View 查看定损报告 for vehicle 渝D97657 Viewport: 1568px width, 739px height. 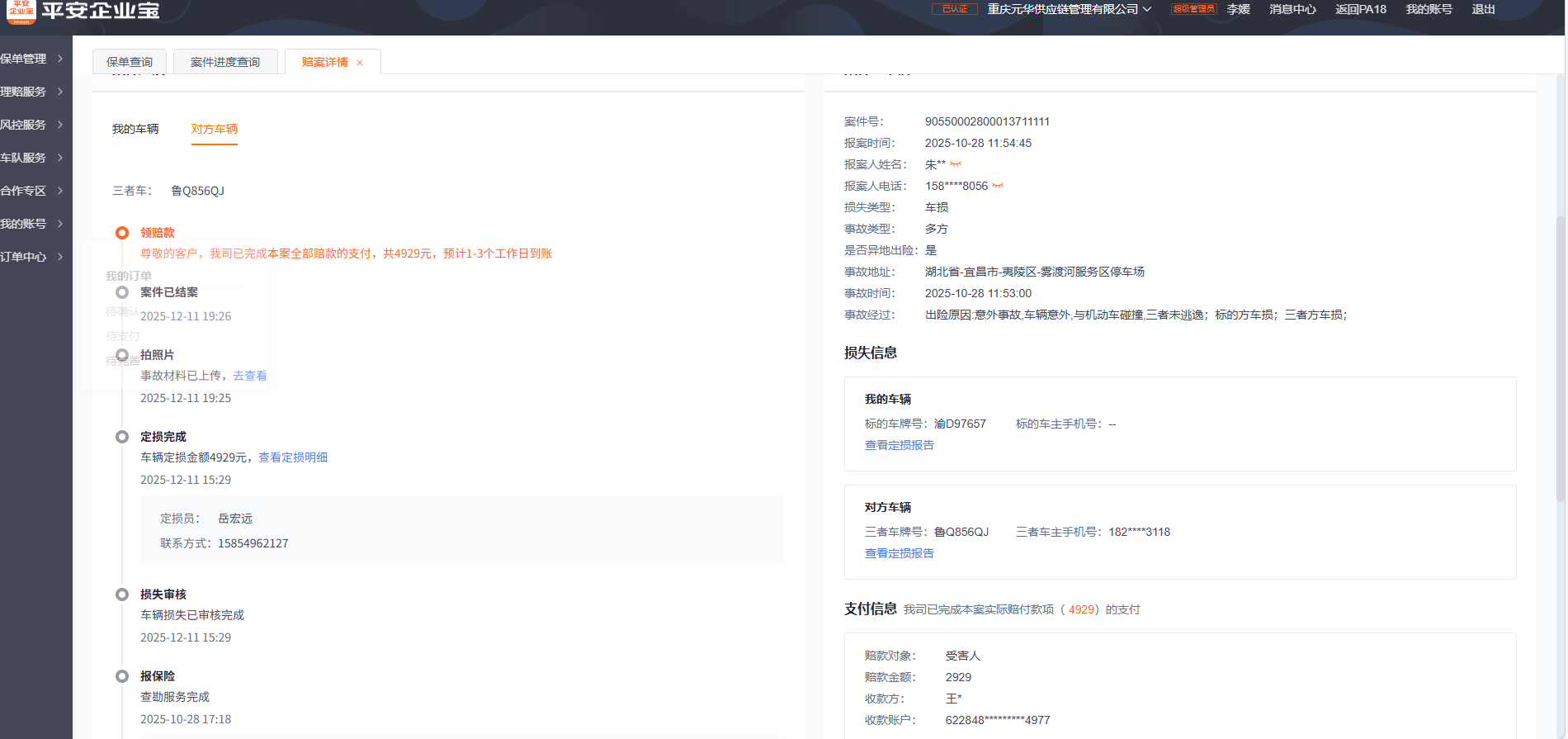click(899, 445)
